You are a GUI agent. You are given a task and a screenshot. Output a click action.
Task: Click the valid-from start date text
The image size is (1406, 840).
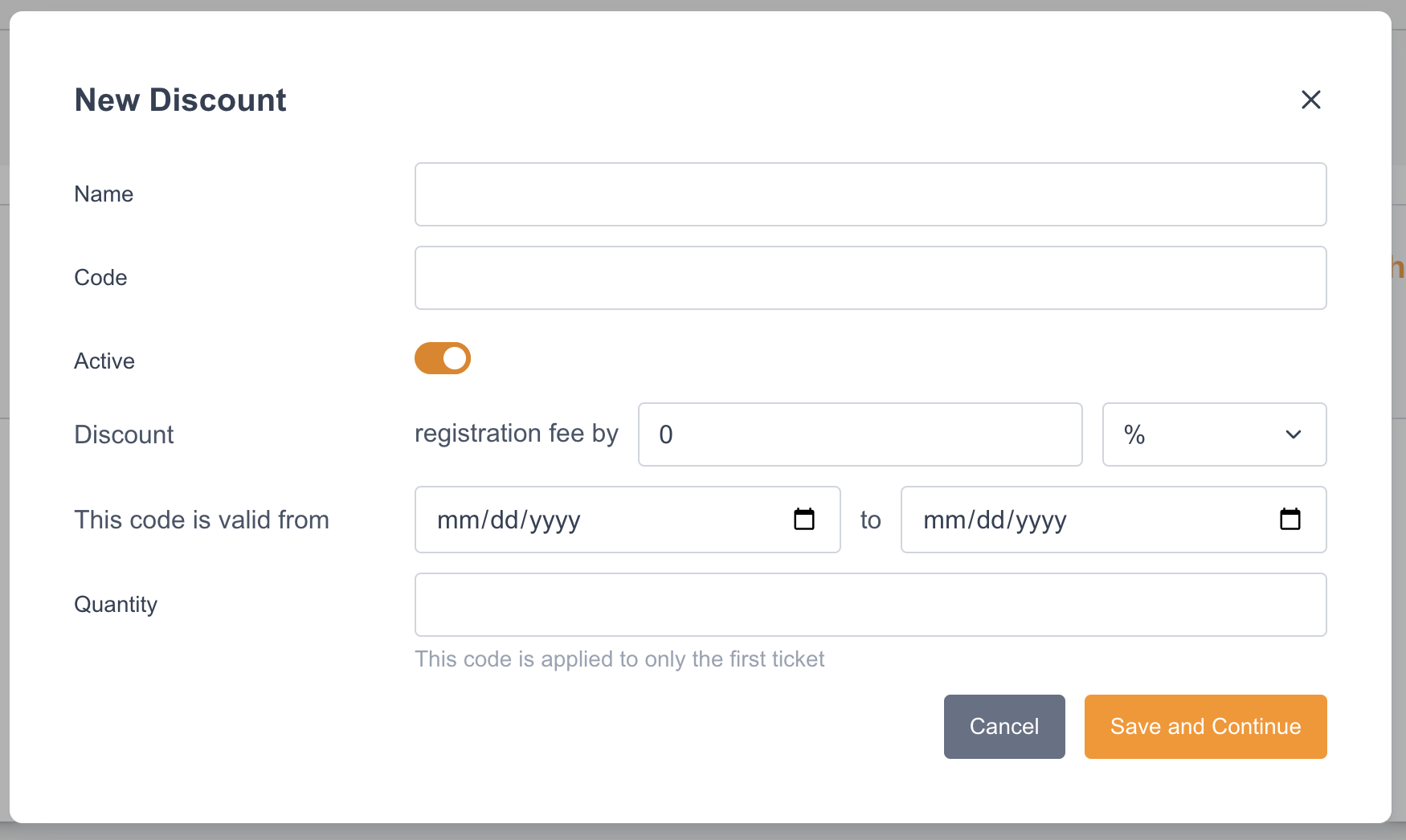pyautogui.click(x=509, y=520)
